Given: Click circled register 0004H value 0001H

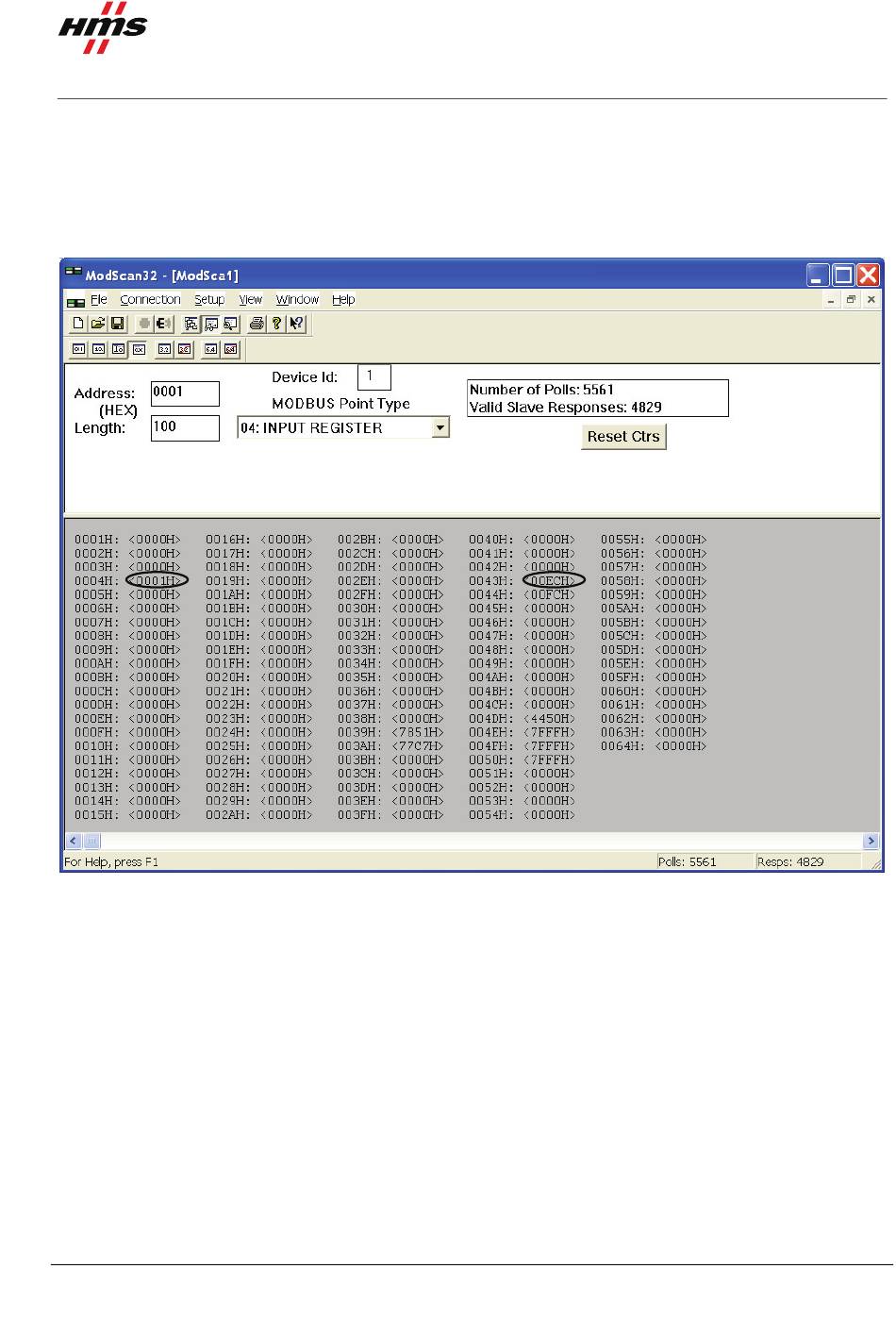Looking at the screenshot, I should point(156,581).
